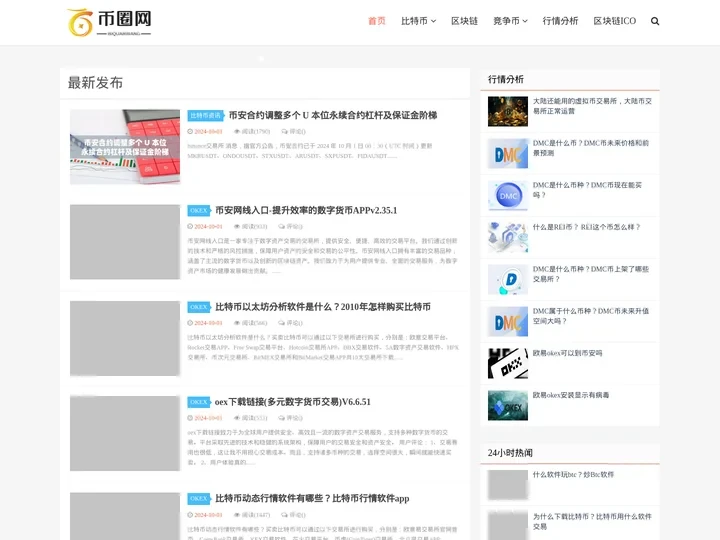The width and height of the screenshot is (720, 540).
Task: Click the OKEX teal thumbnail
Action: tap(508, 405)
